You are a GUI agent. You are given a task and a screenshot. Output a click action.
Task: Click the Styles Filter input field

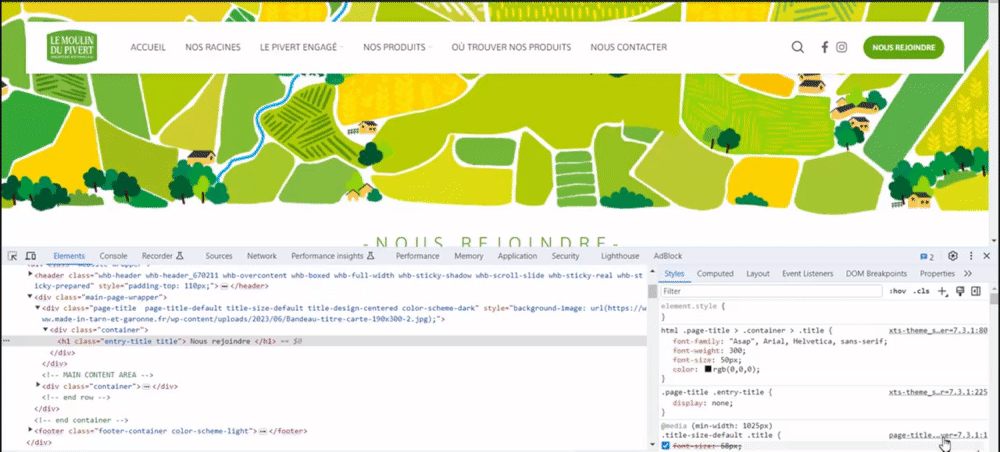pyautogui.click(x=772, y=291)
